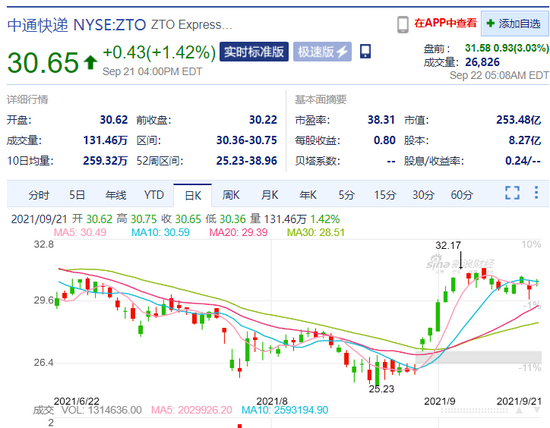
Task: Click the 市值 value 253.48亿
Action: click(x=518, y=120)
